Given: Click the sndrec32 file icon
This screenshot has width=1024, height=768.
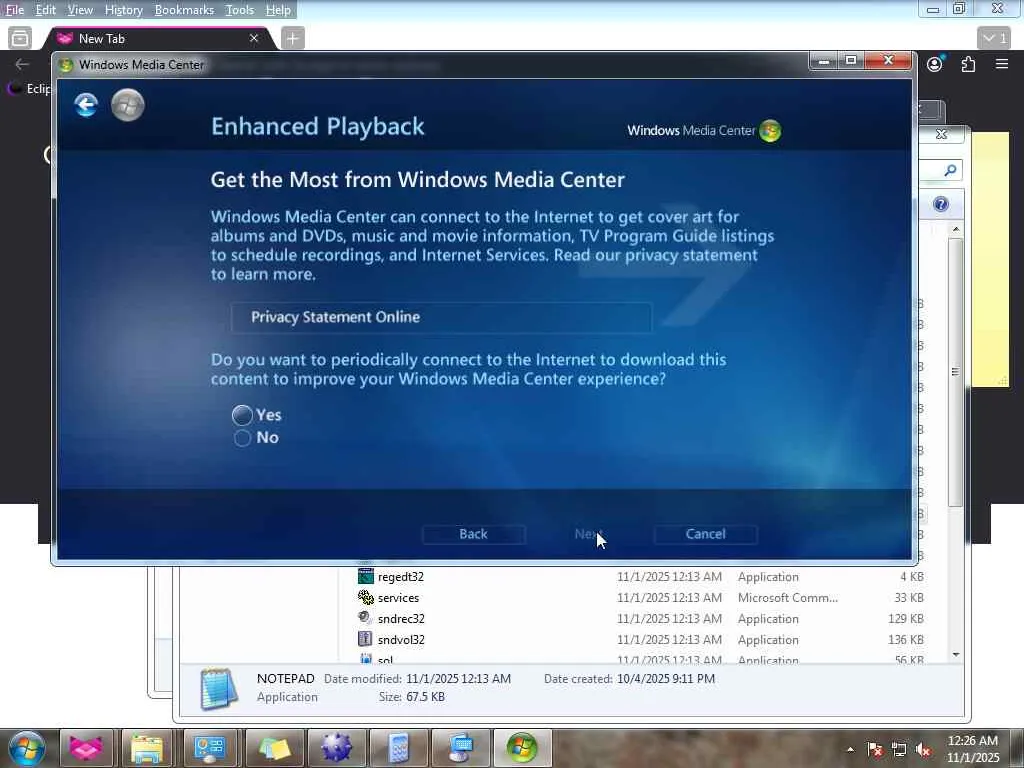Looking at the screenshot, I should click(365, 618).
